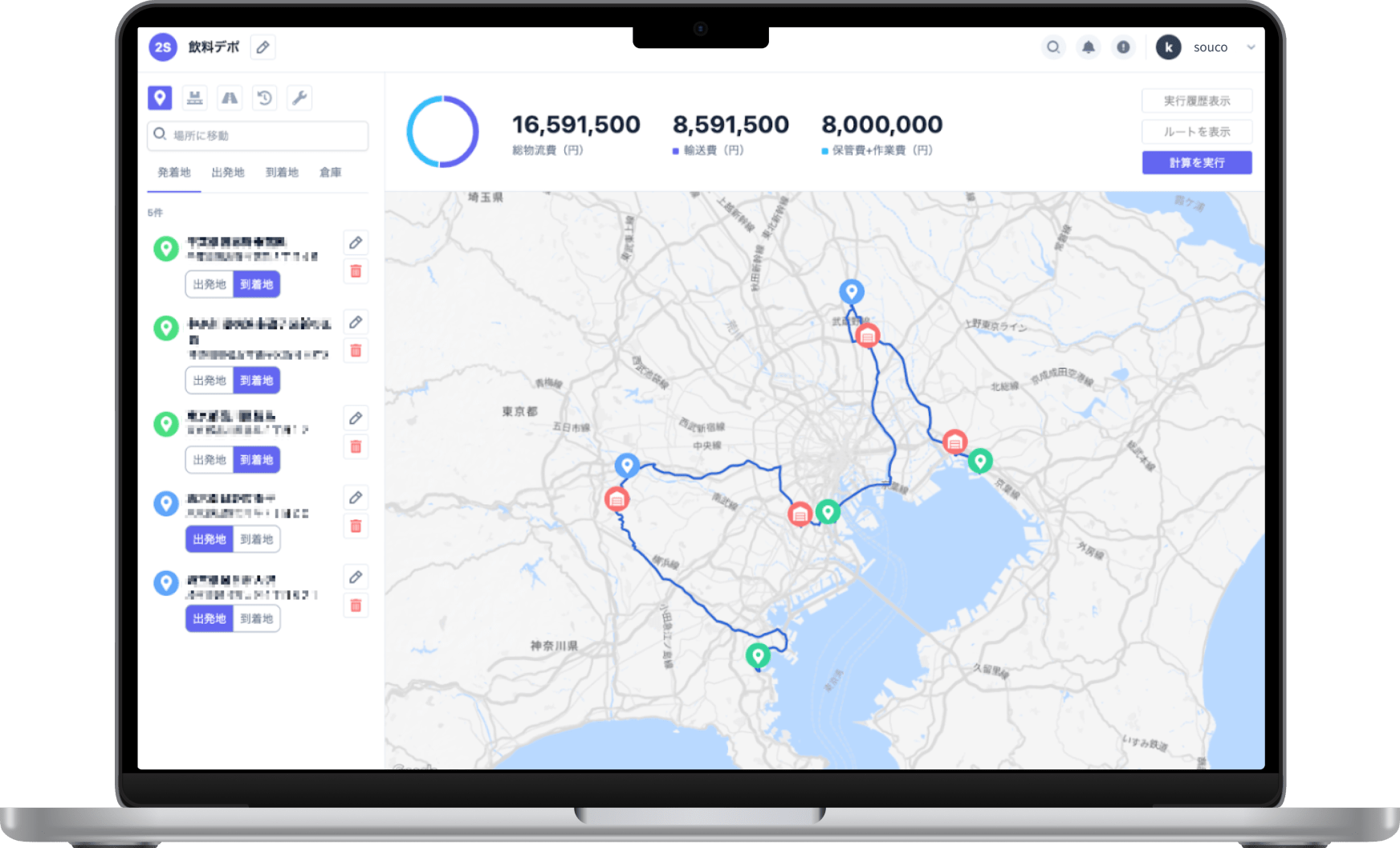
Task: Open the road icon tool
Action: [230, 98]
